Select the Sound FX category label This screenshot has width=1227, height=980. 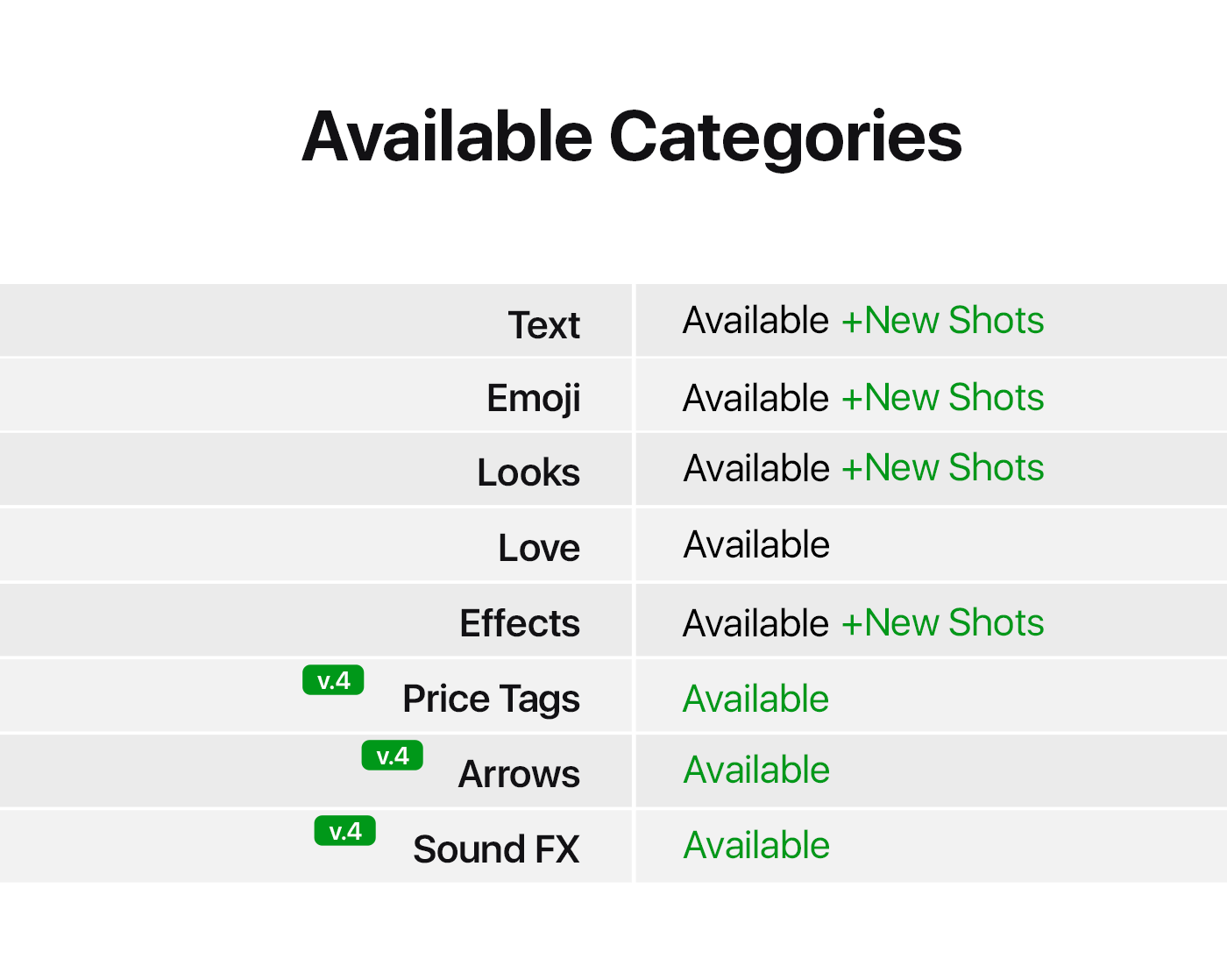[496, 849]
